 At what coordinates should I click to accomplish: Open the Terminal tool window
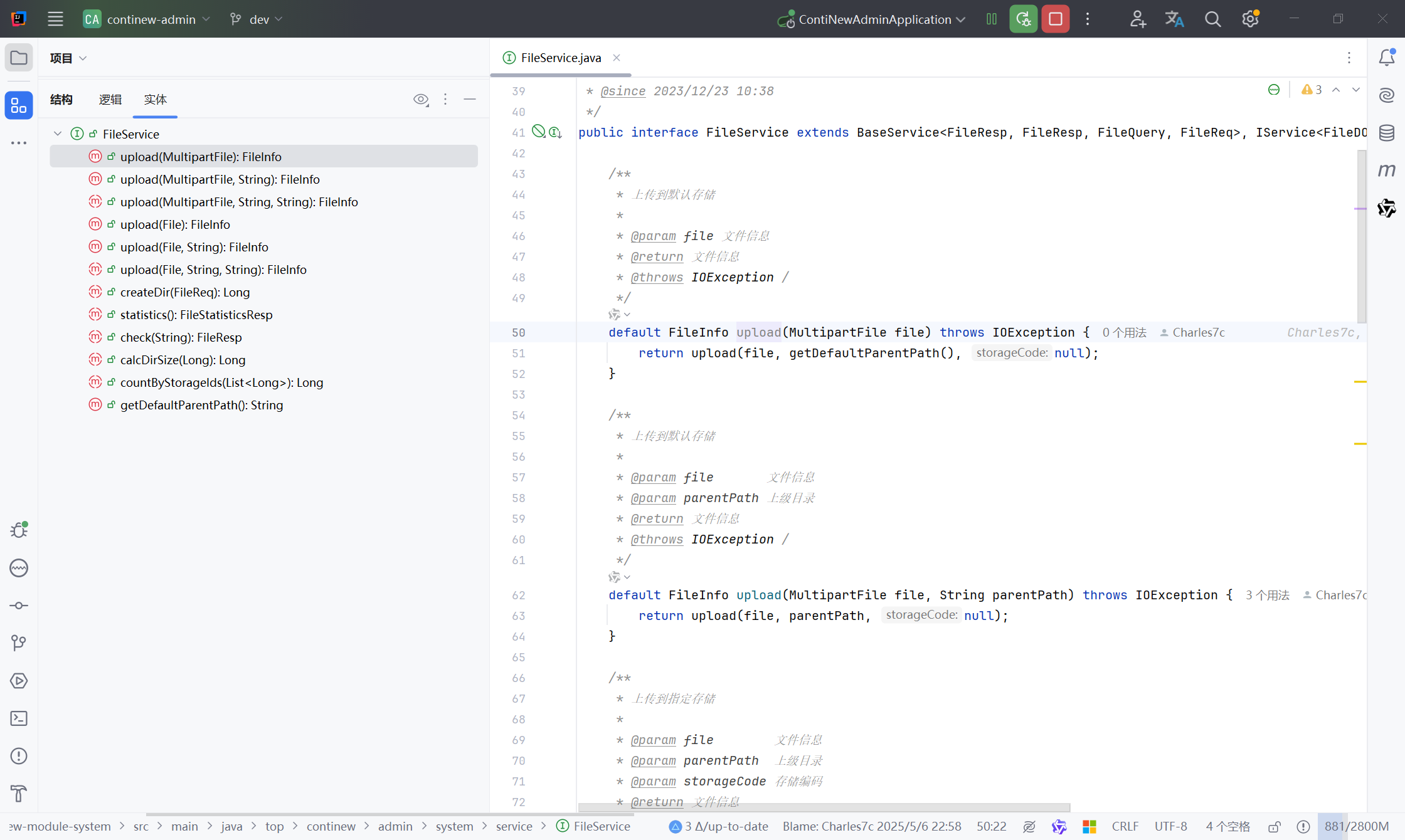coord(19,718)
